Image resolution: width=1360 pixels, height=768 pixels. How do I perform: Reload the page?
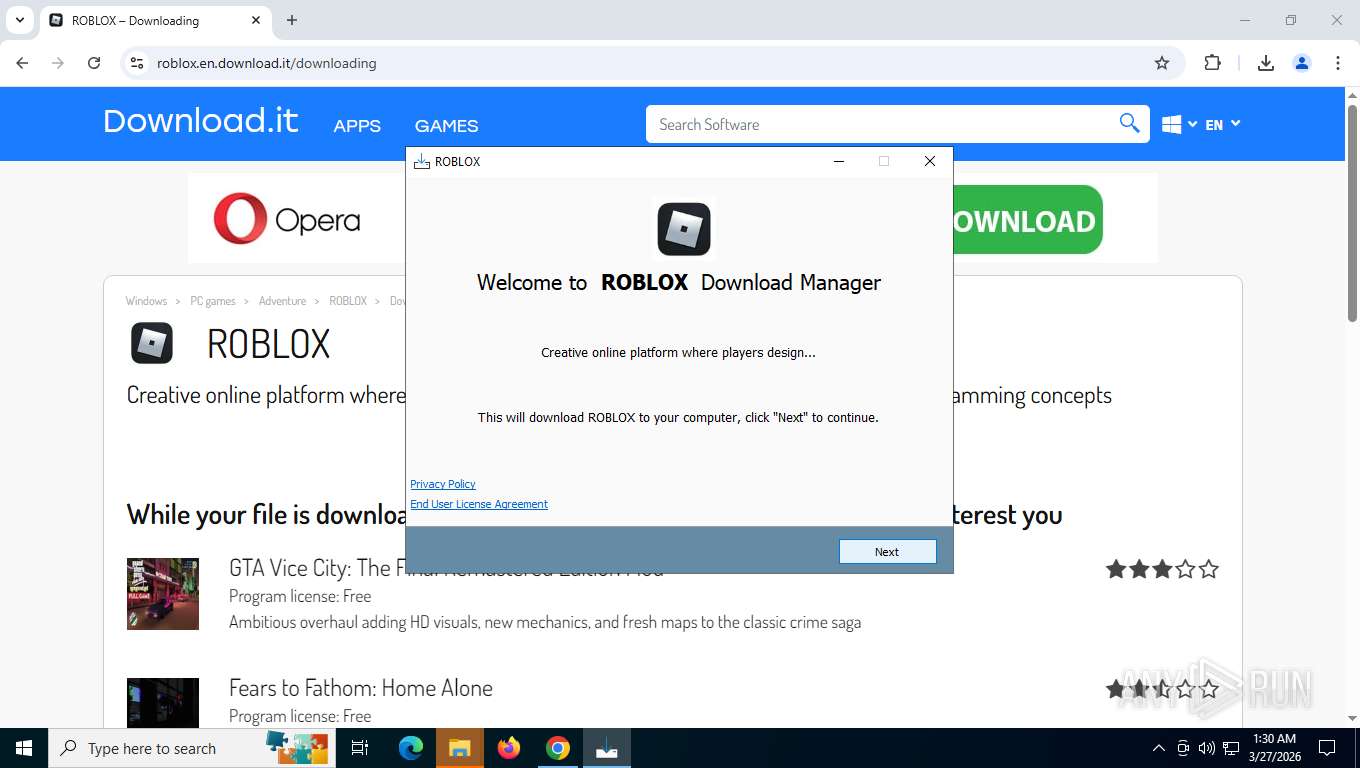pyautogui.click(x=94, y=63)
